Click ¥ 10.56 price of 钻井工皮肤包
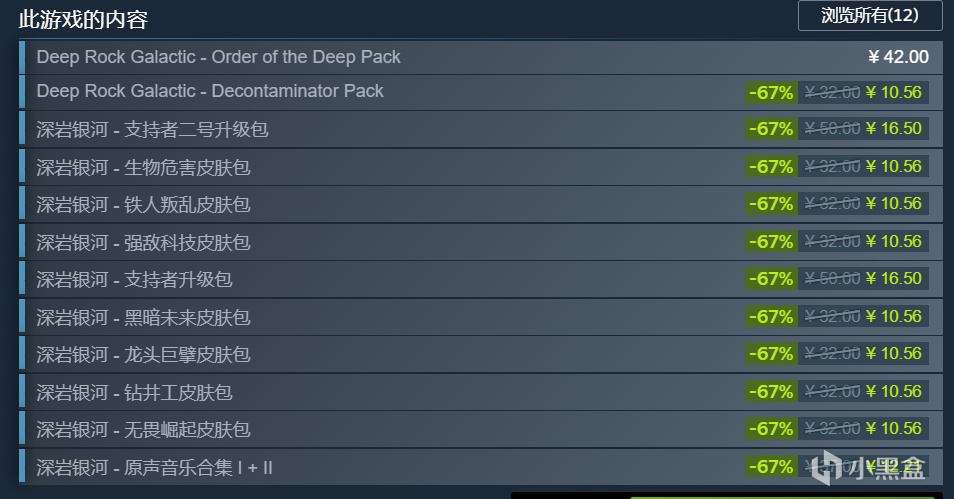The width and height of the screenshot is (954, 499). (x=894, y=391)
